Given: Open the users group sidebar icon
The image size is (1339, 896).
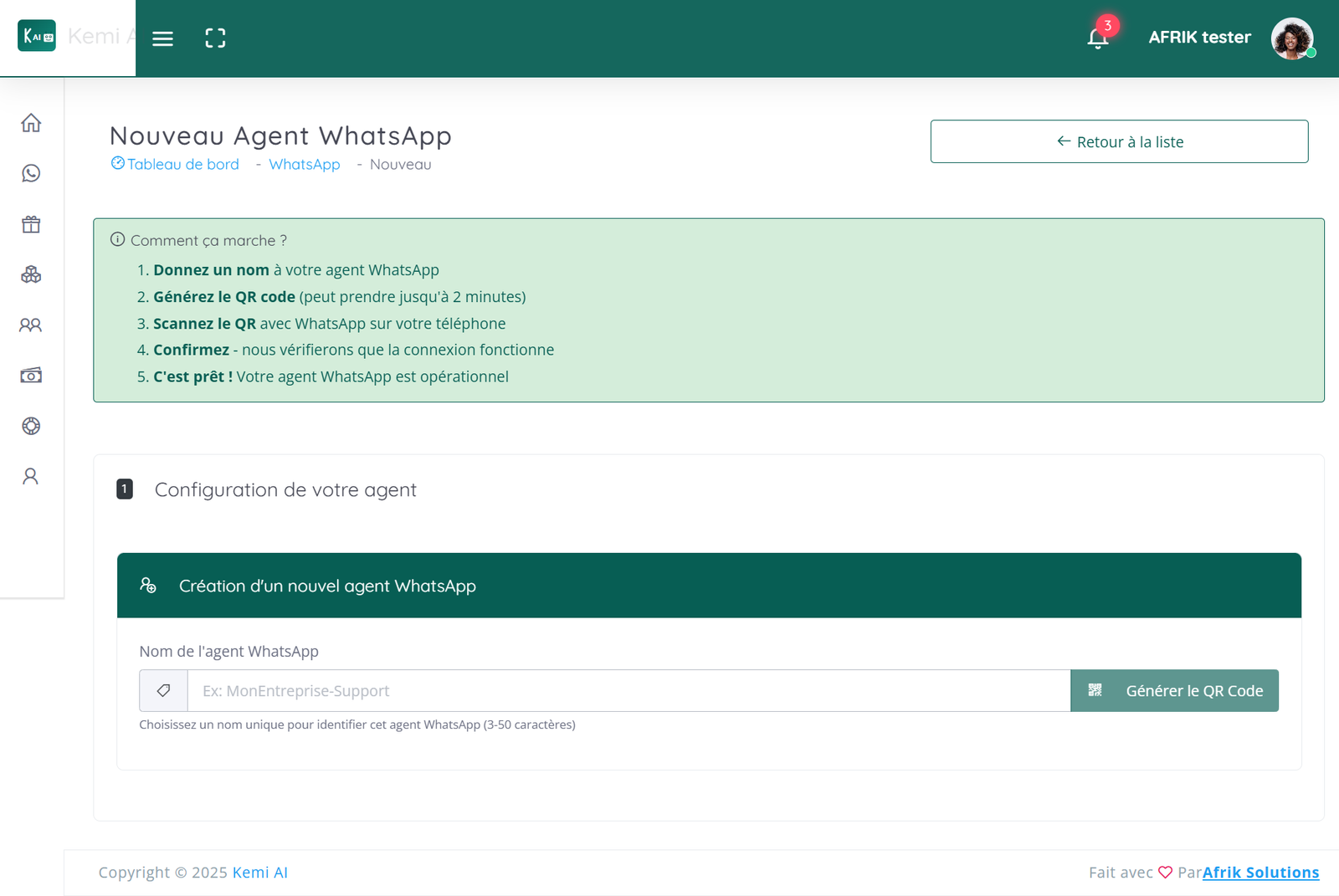Looking at the screenshot, I should pos(31,325).
